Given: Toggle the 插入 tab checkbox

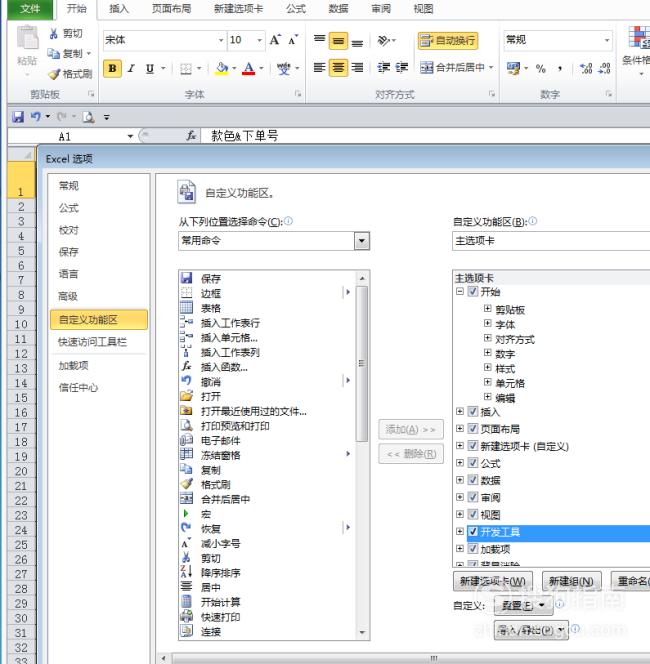Looking at the screenshot, I should click(x=473, y=411).
